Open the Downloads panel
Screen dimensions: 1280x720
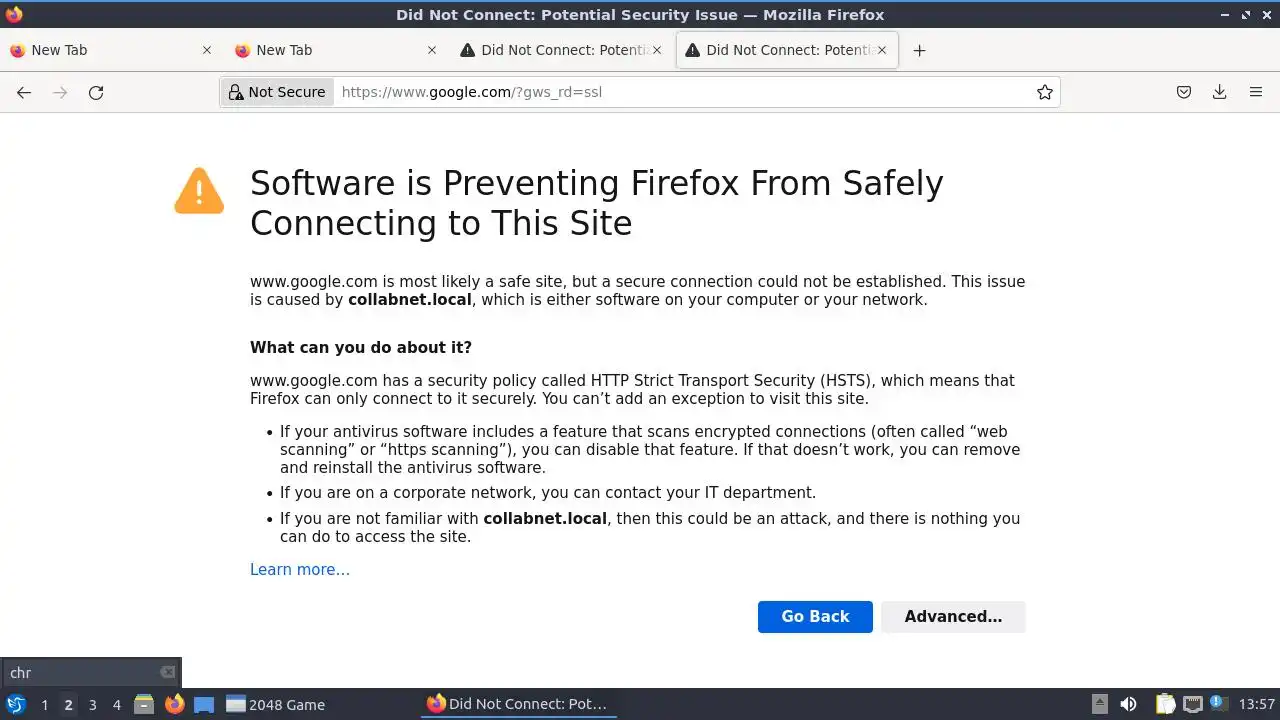[x=1220, y=92]
